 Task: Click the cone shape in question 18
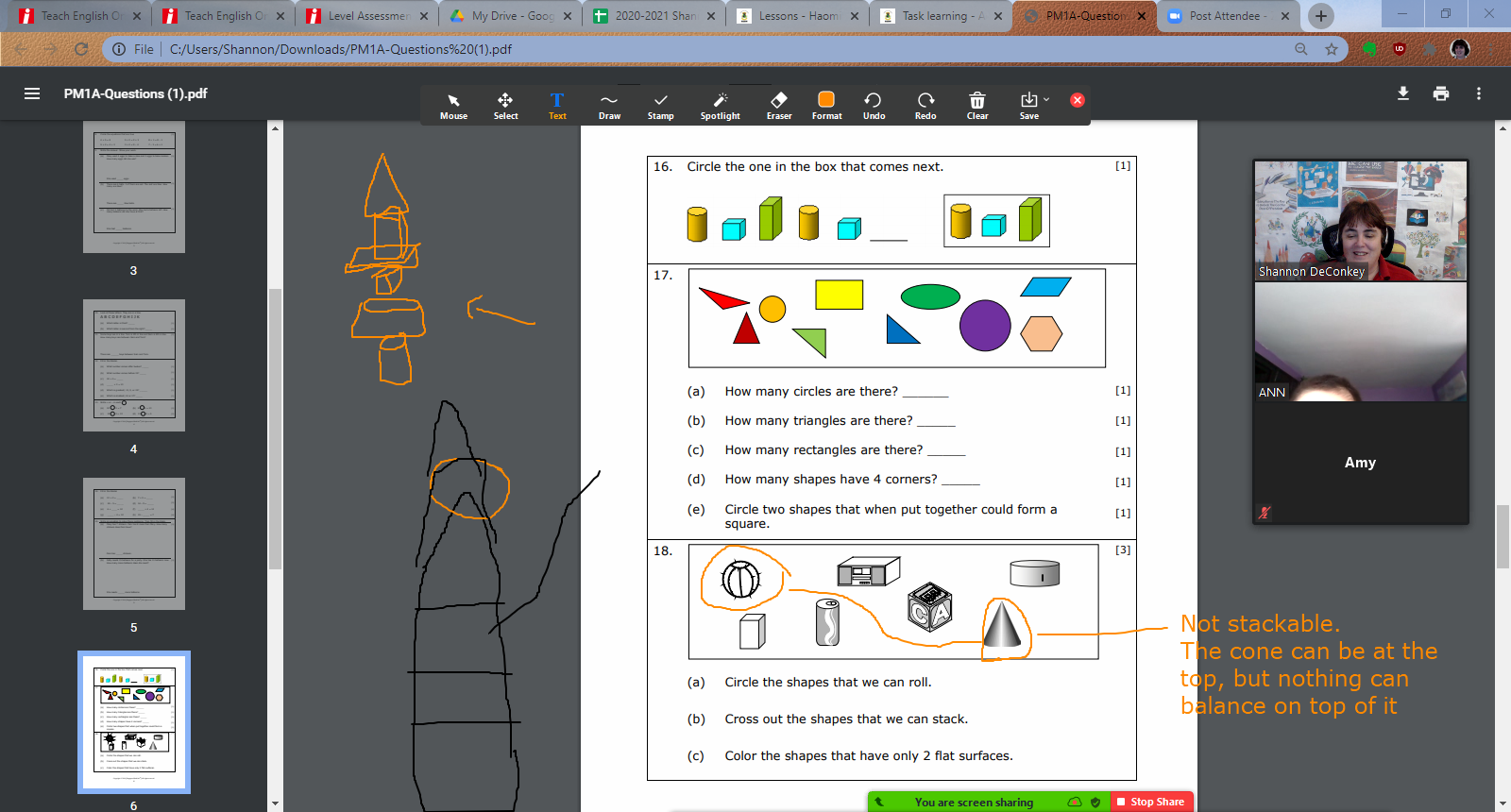point(1002,624)
